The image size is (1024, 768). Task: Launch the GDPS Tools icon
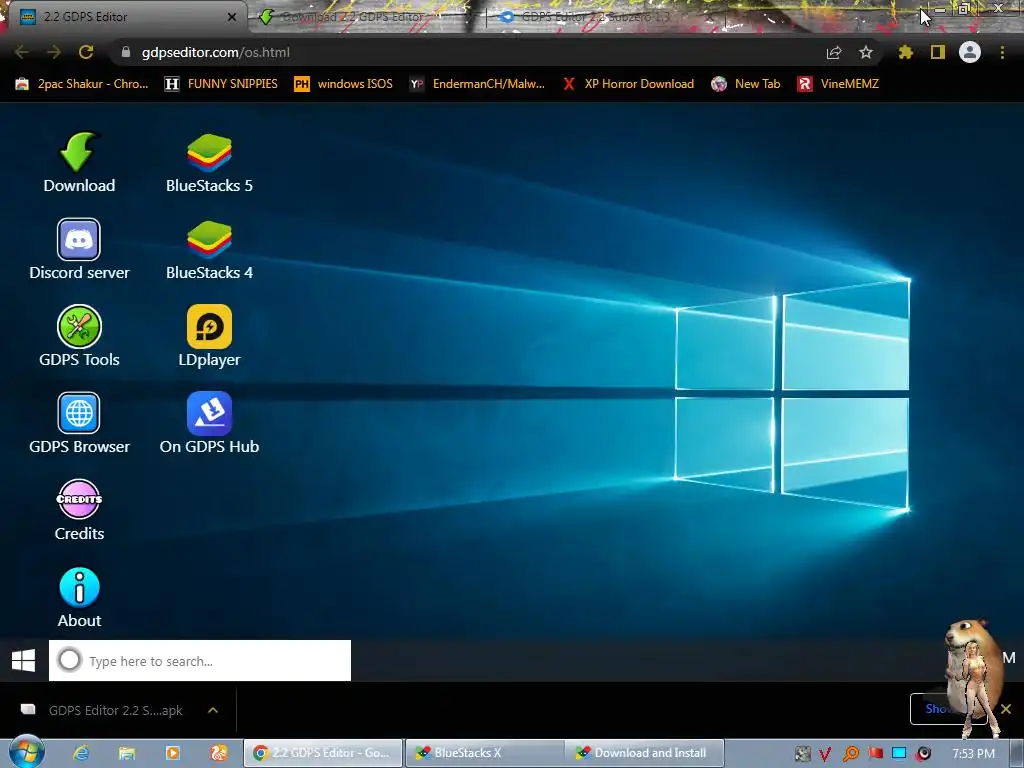pos(79,326)
